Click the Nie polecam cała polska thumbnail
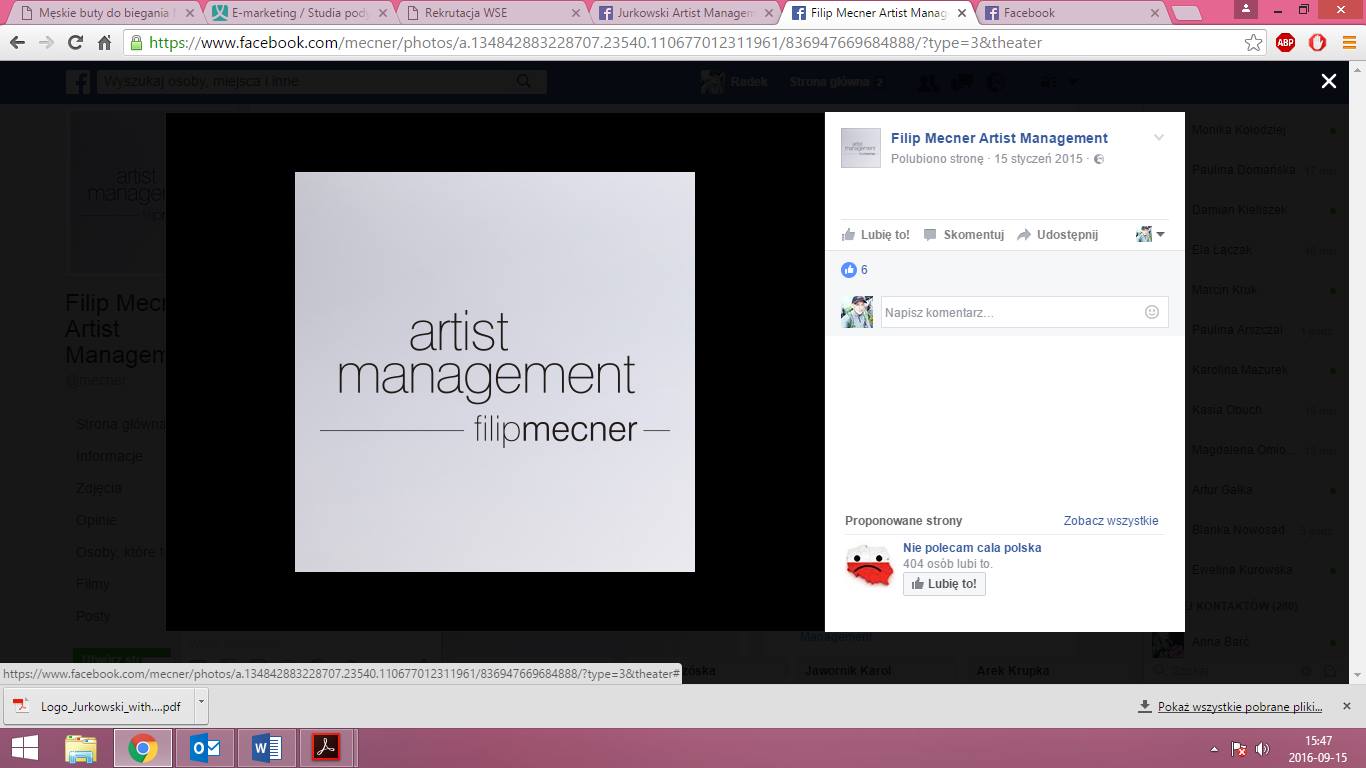Viewport: 1366px width, 768px height. point(869,566)
